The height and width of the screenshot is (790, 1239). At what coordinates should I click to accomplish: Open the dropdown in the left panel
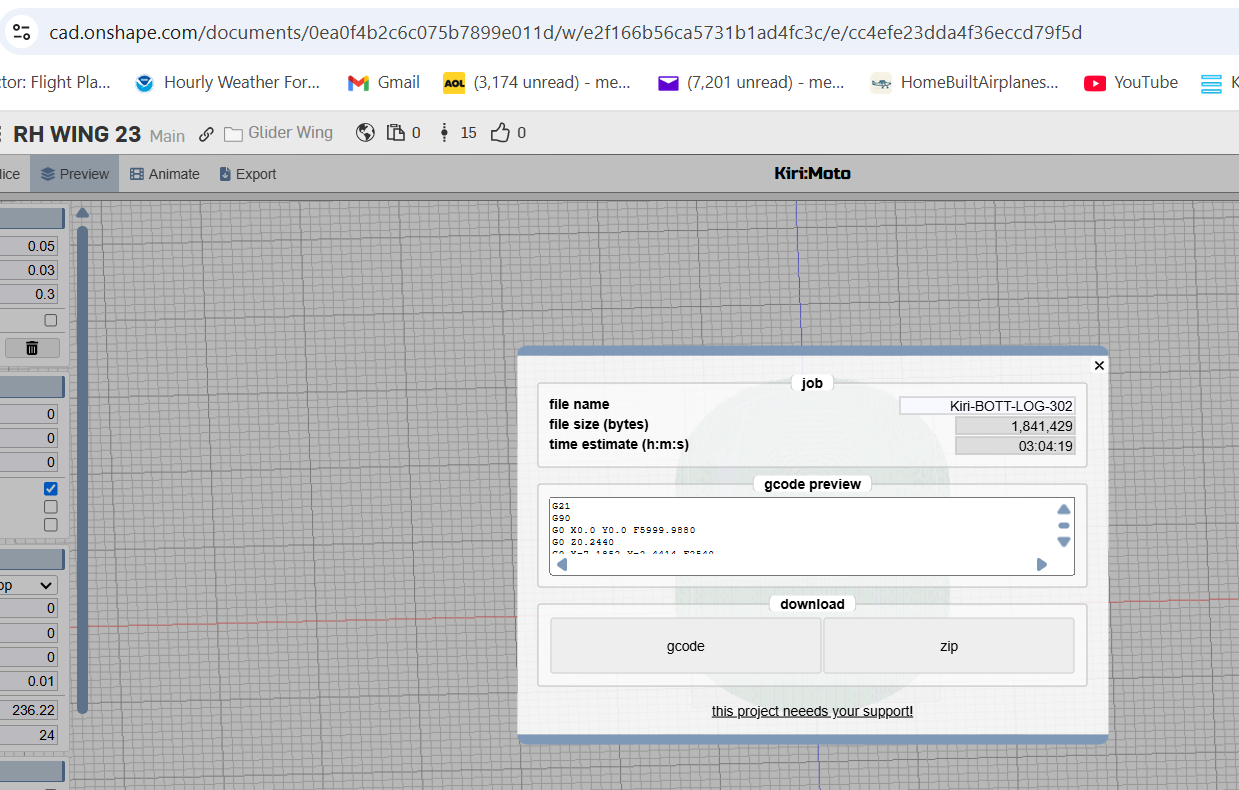28,585
